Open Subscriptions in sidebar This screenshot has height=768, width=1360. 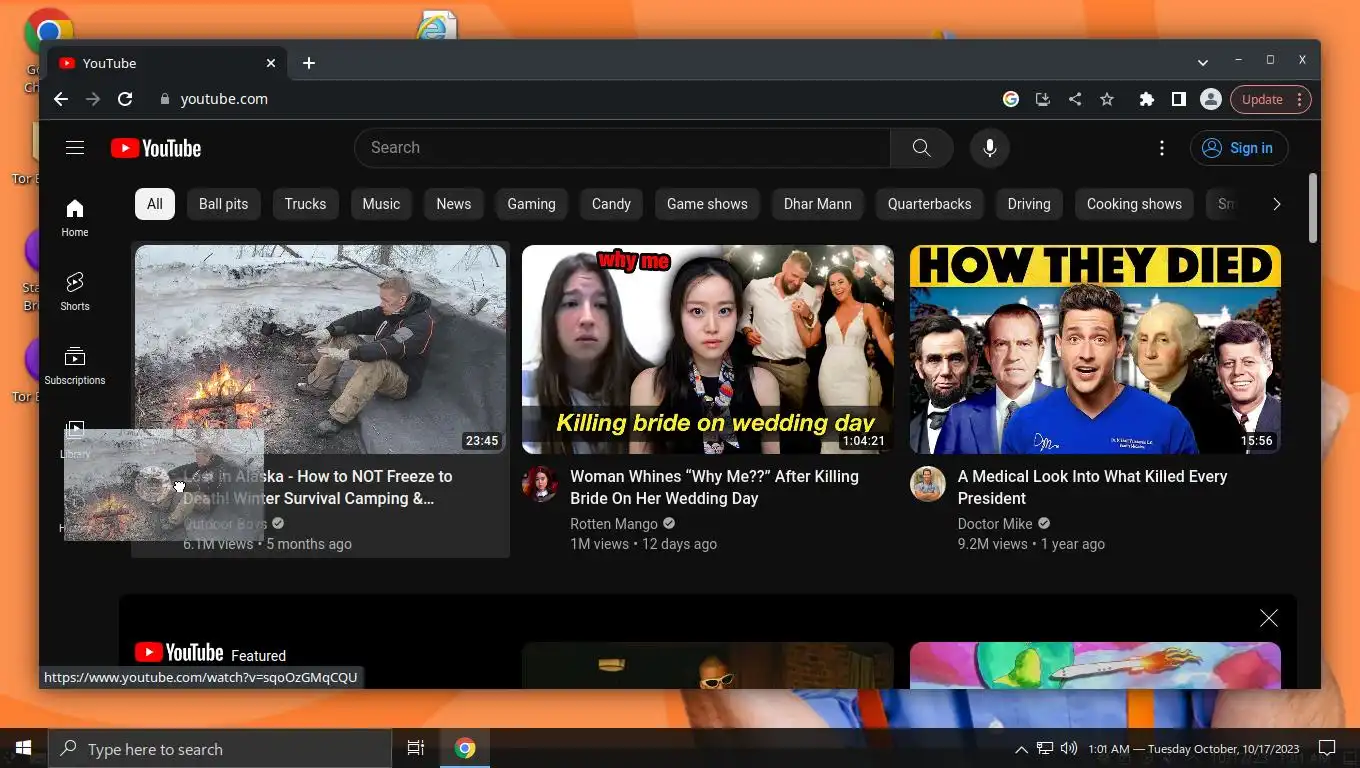[75, 365]
